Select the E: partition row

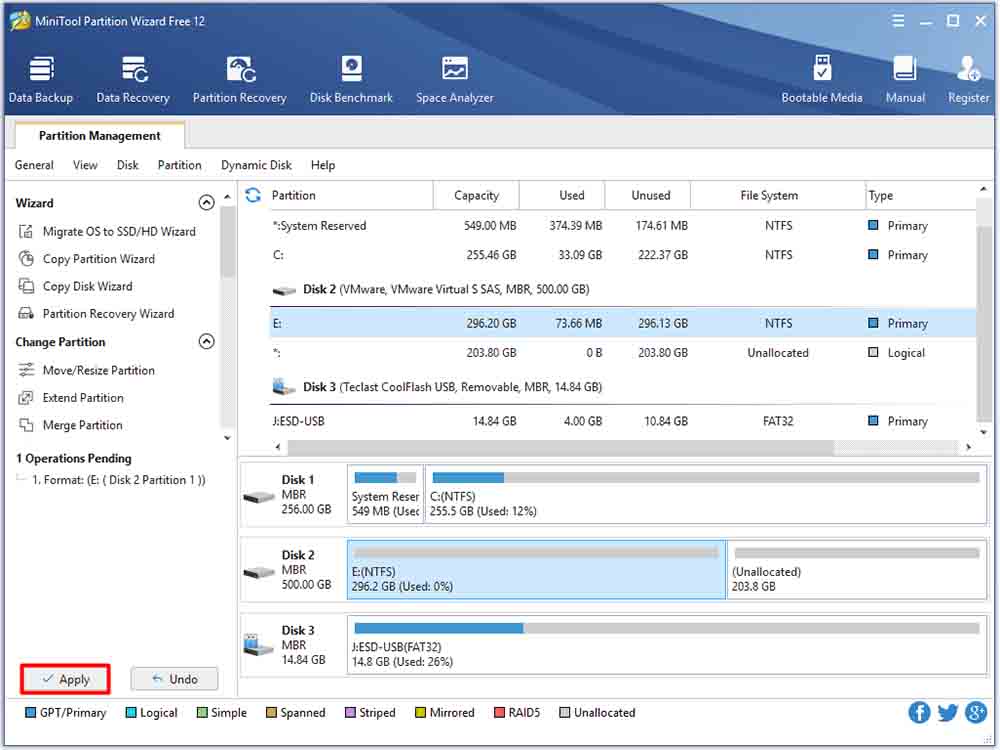tap(622, 323)
